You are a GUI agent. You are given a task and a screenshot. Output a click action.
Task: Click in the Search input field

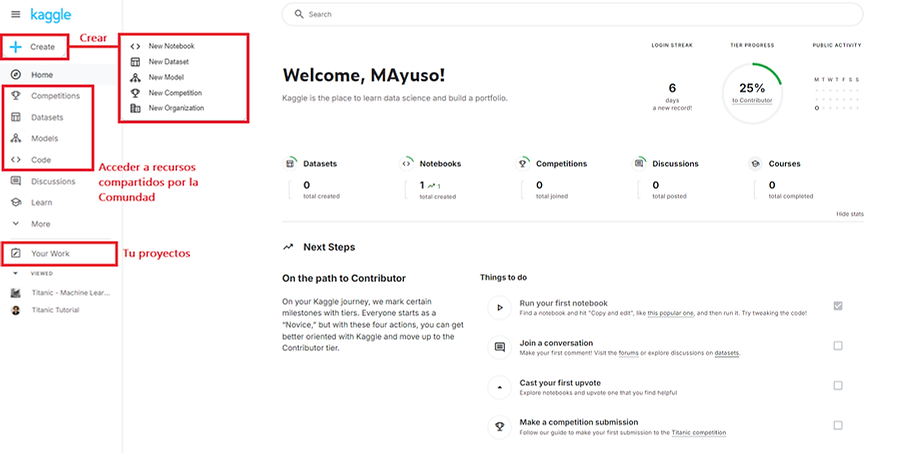point(572,14)
